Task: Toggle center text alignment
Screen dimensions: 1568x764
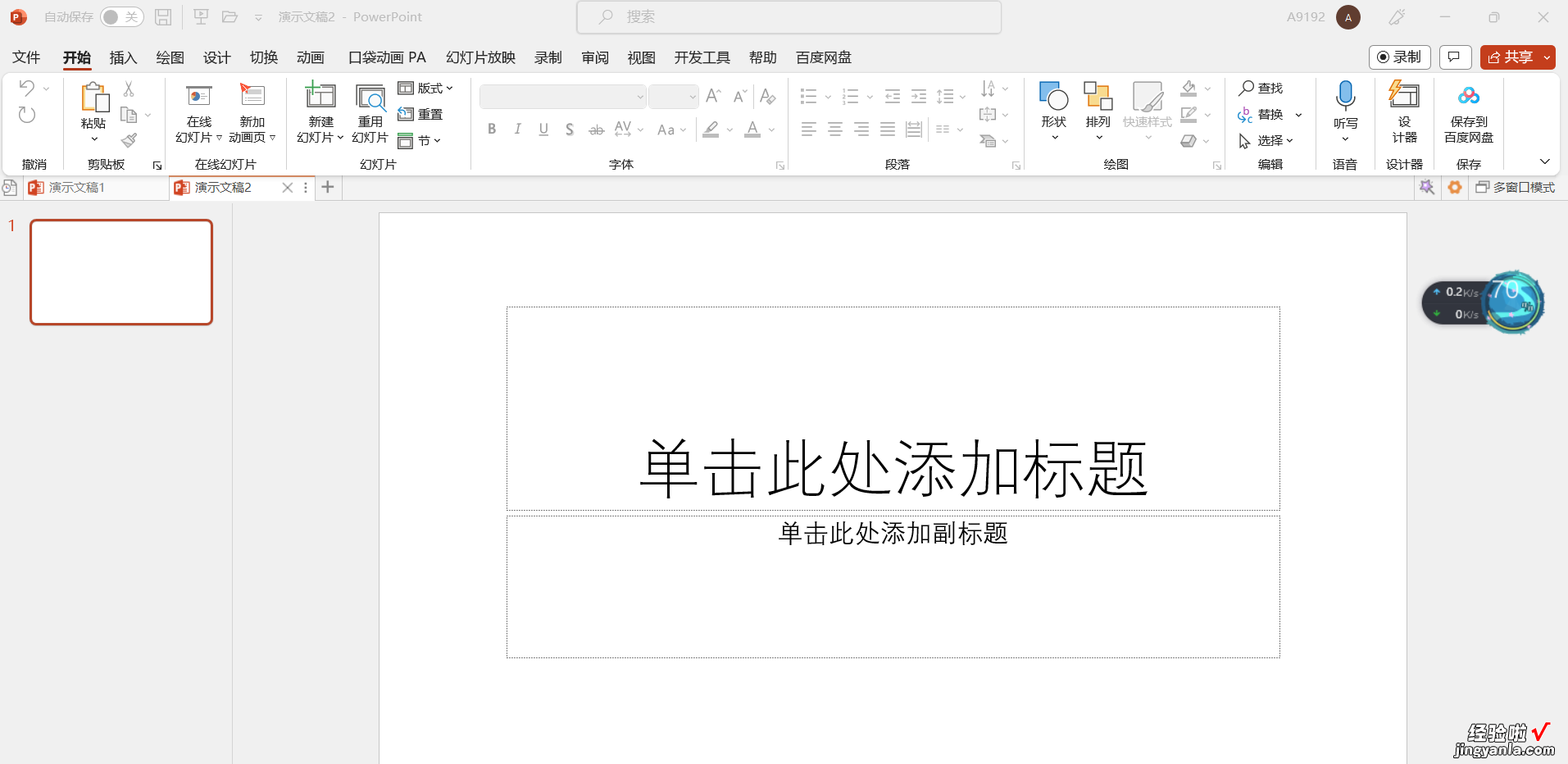Action: [835, 129]
